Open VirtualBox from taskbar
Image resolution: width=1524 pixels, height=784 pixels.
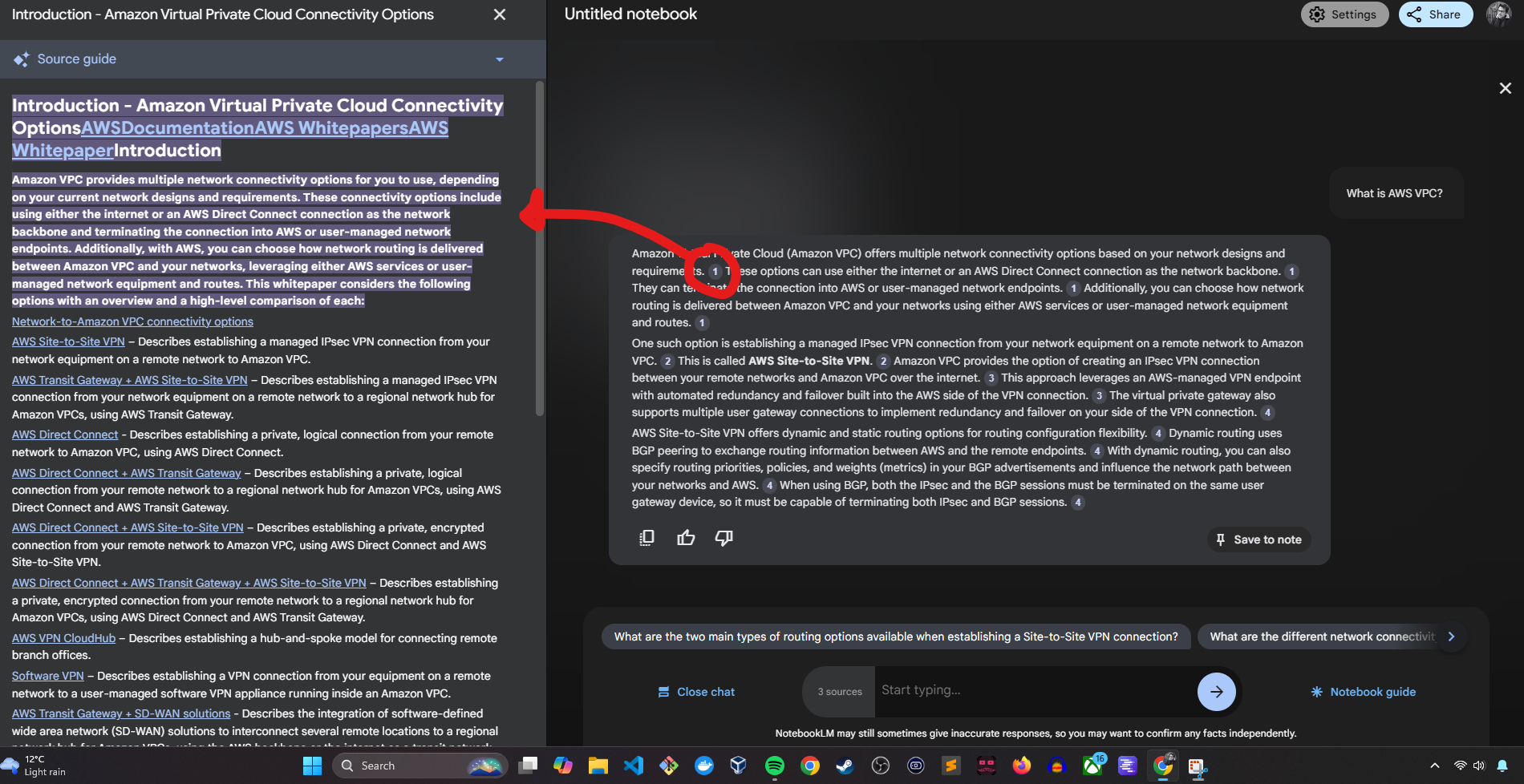740,766
